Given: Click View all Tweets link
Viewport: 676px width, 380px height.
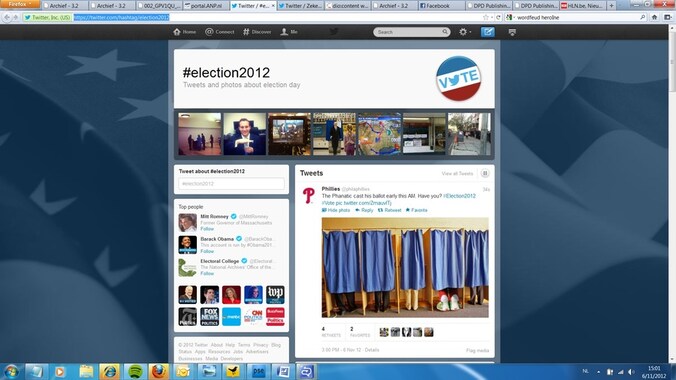Looking at the screenshot, I should coord(457,173).
